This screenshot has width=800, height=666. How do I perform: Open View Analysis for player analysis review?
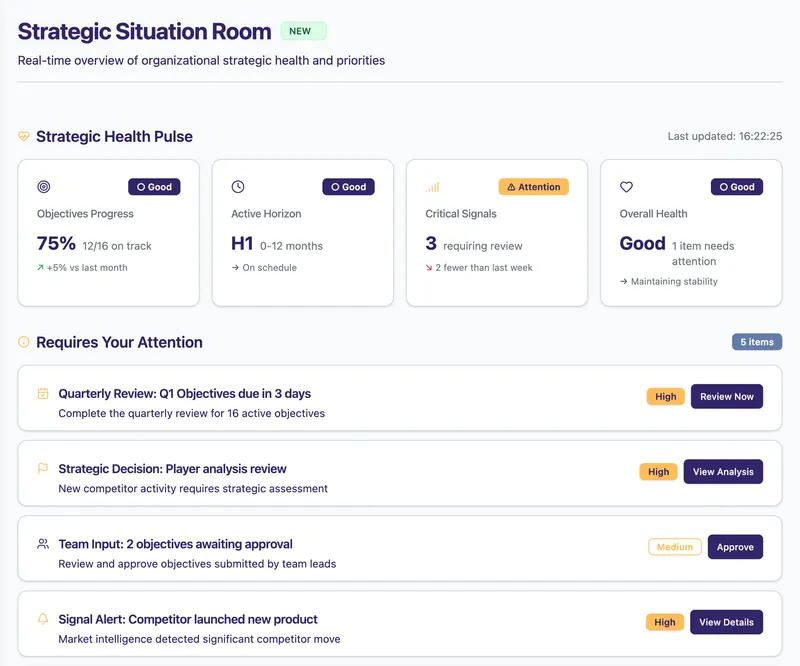(x=723, y=472)
